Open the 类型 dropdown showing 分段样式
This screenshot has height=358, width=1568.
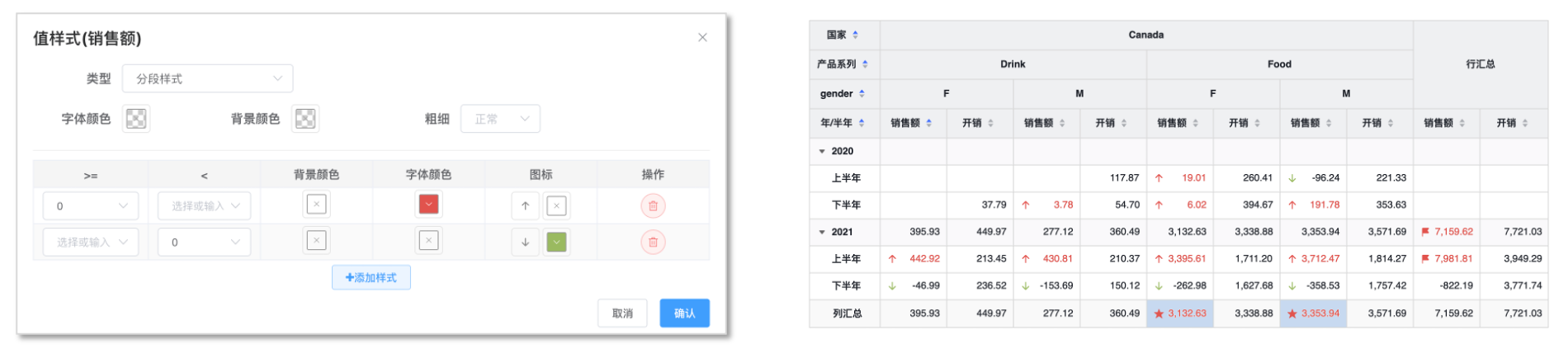207,78
